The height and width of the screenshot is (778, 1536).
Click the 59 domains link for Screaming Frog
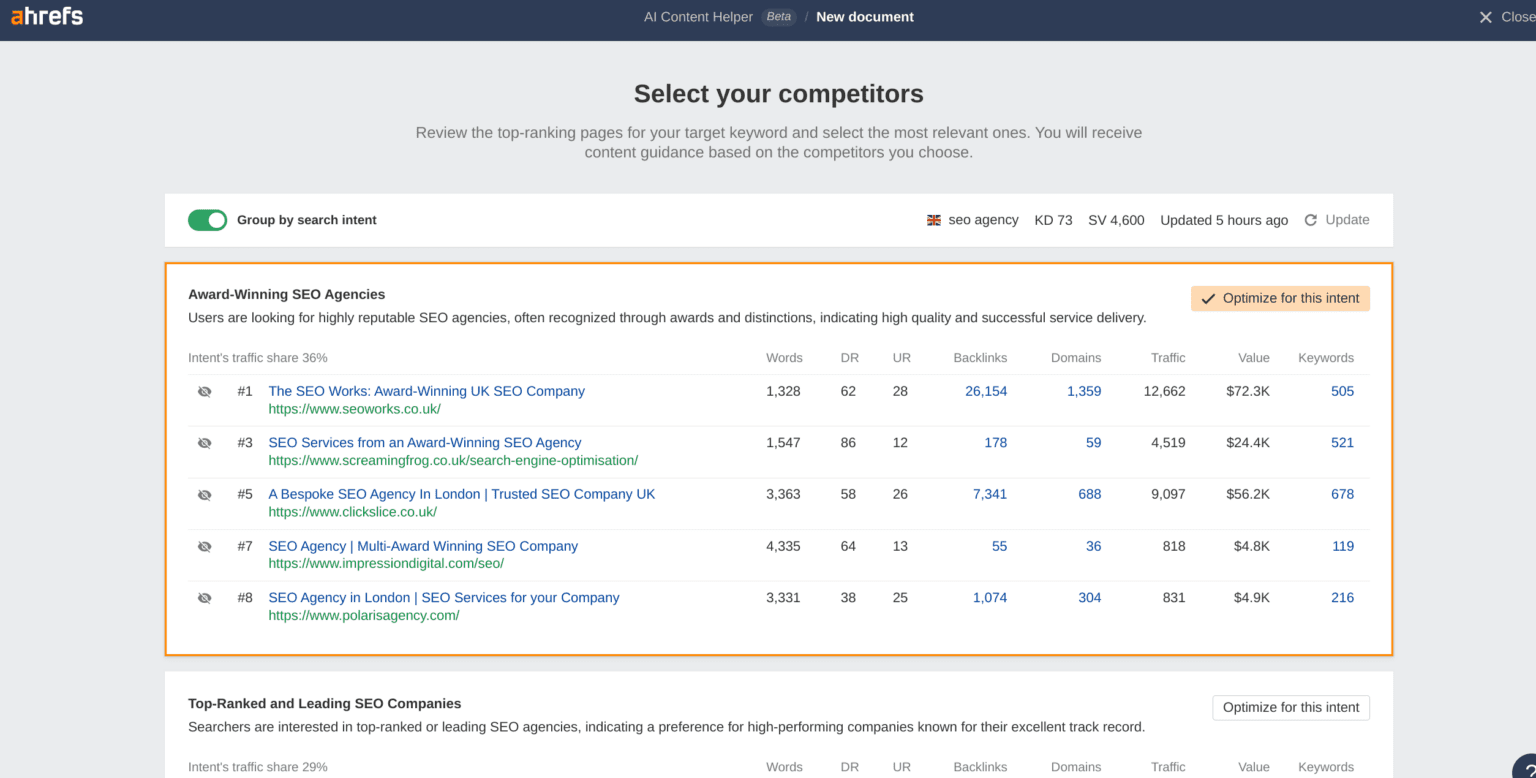tap(1093, 442)
